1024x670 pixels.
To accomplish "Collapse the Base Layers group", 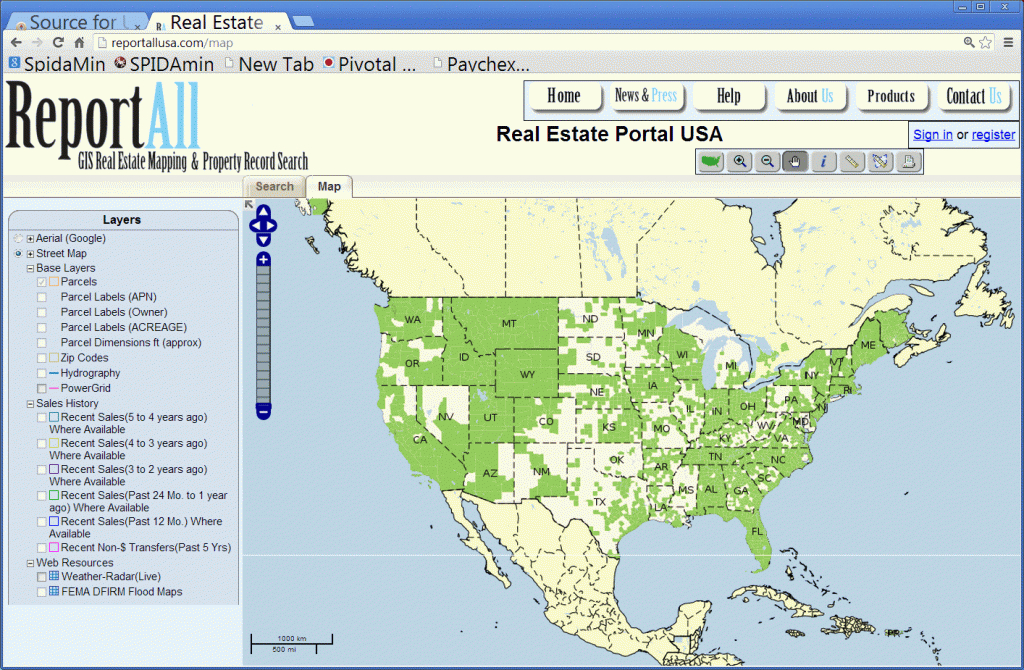I will coord(30,269).
